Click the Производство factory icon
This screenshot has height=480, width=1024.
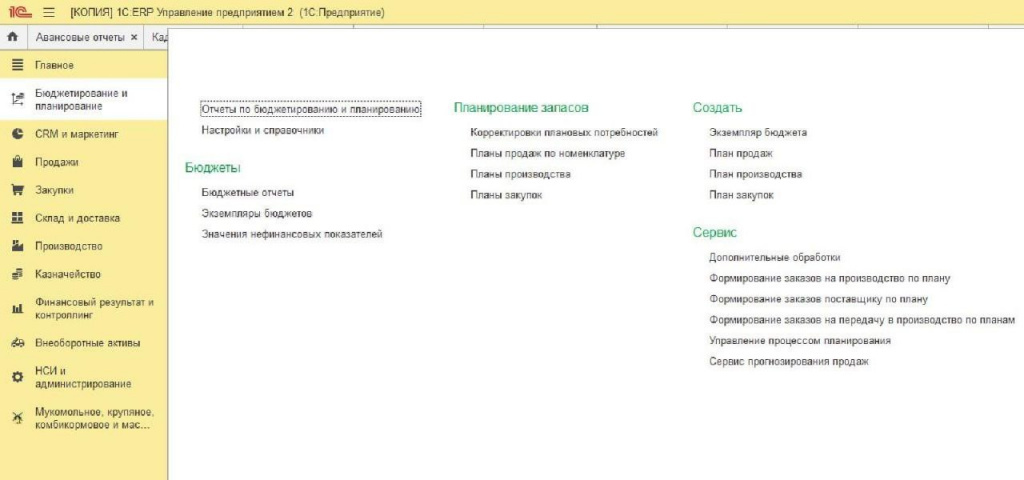click(x=18, y=246)
